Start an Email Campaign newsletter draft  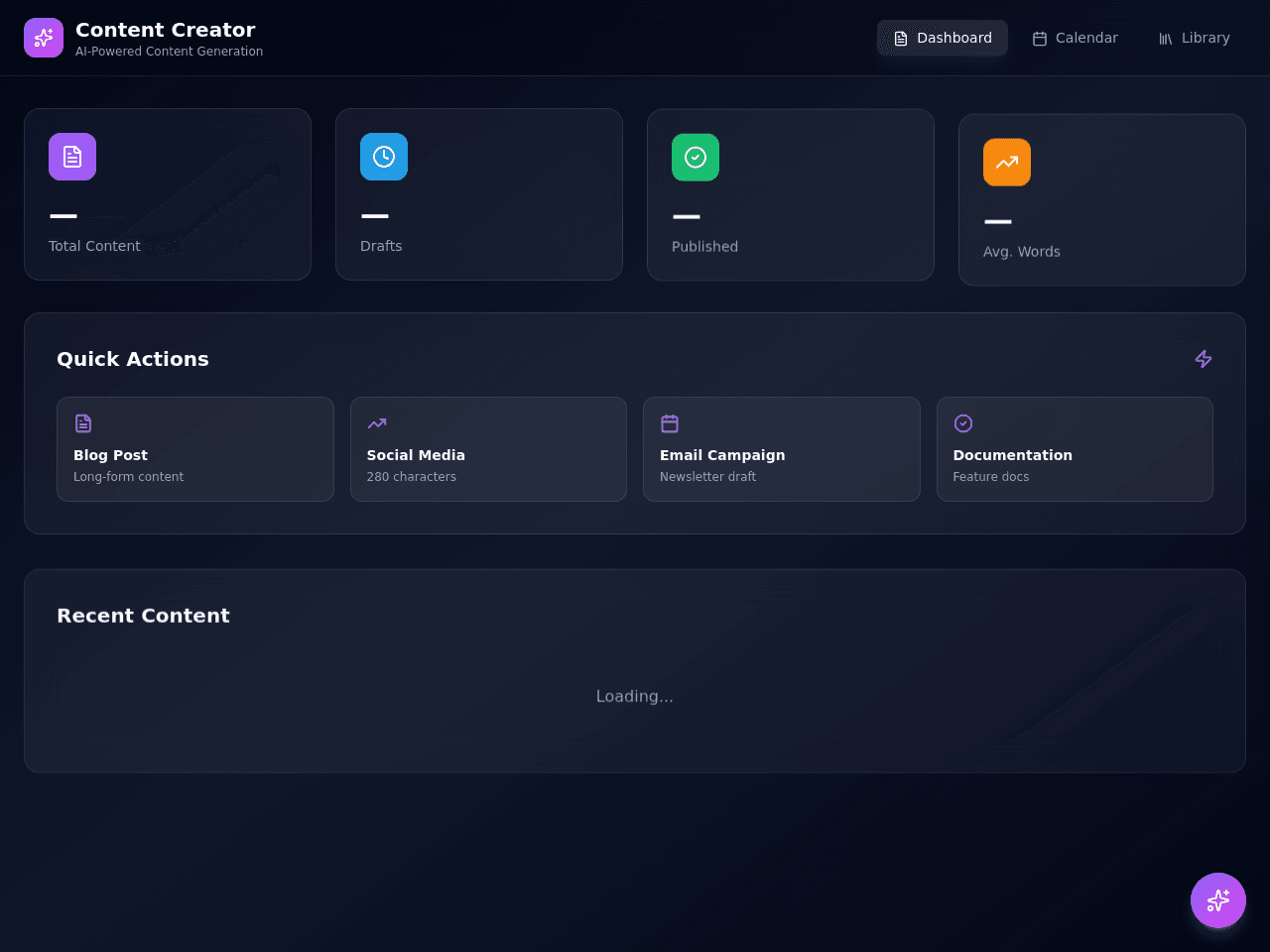point(782,449)
